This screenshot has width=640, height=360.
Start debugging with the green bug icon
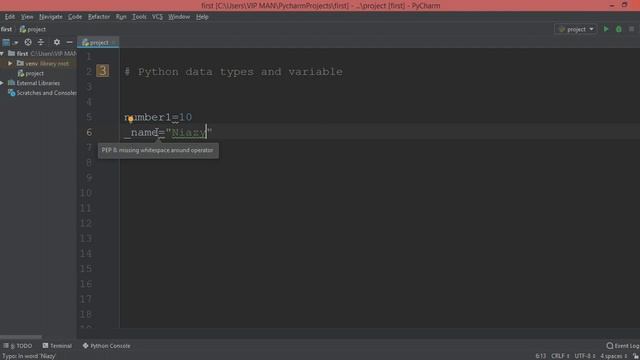(x=619, y=29)
